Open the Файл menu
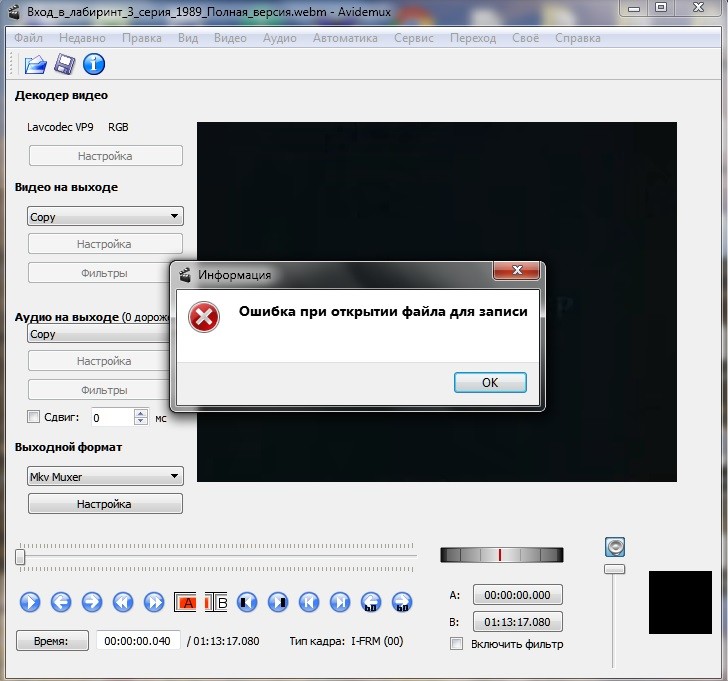This screenshot has width=728, height=681. (29, 38)
